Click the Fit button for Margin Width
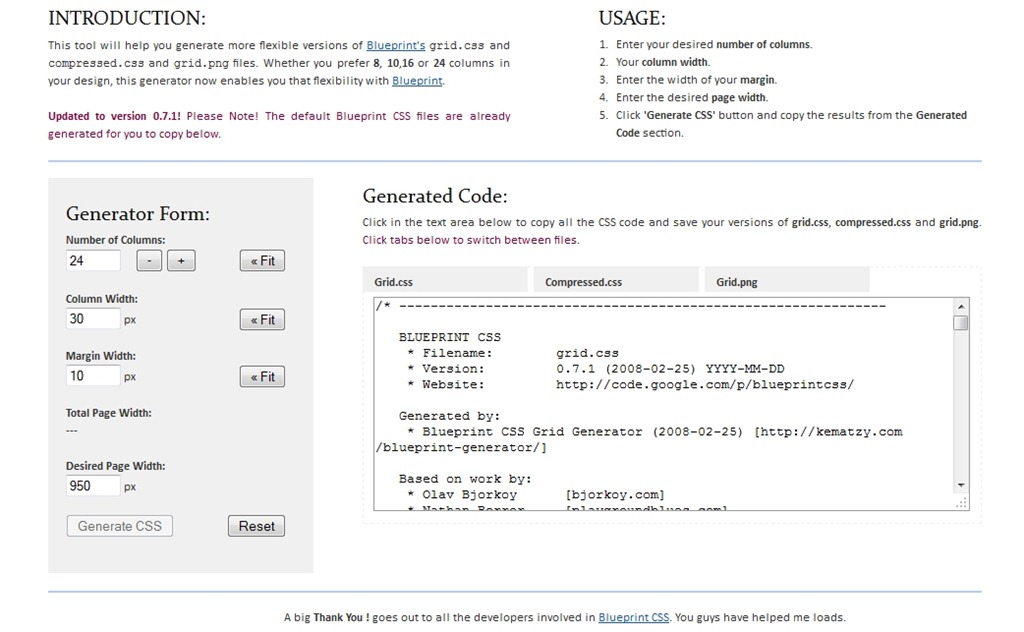Screen dimensions: 1024x632 click(262, 376)
